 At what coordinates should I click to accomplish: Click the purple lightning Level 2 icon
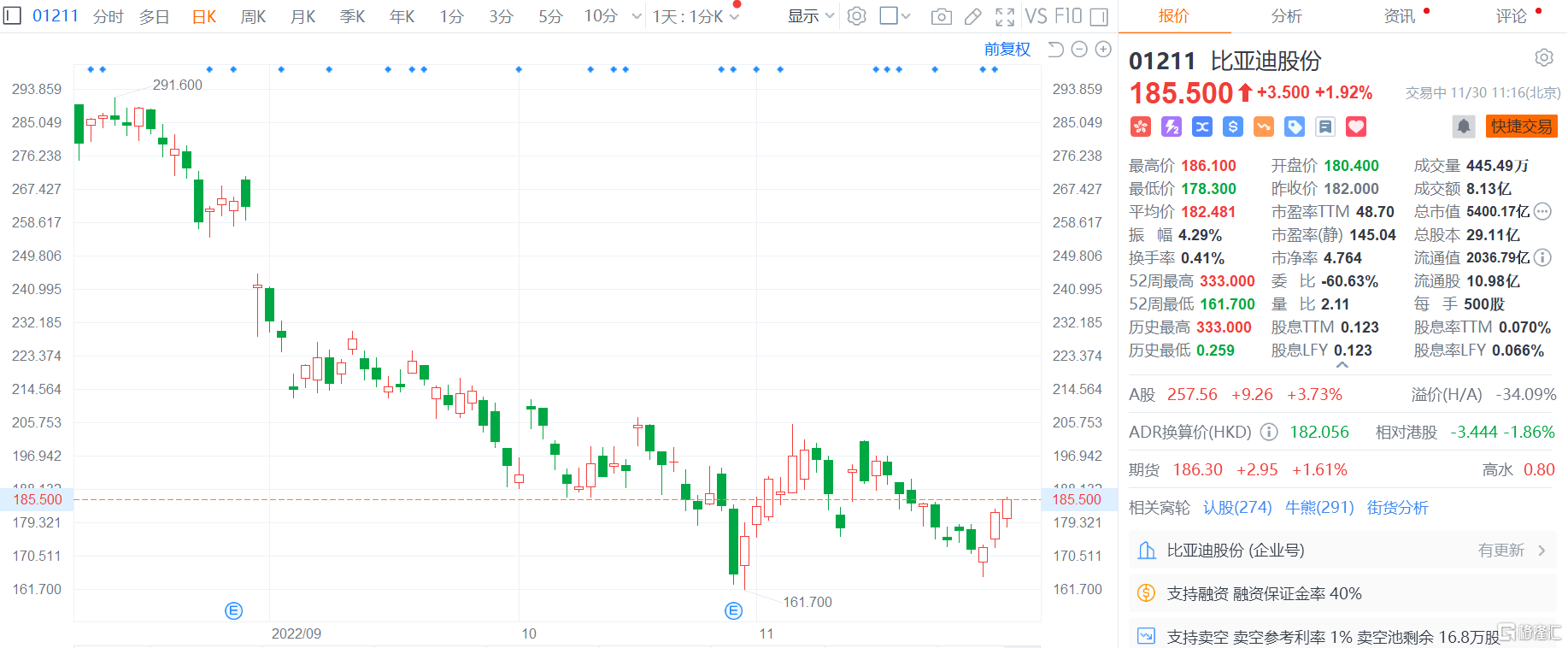coord(1172,127)
